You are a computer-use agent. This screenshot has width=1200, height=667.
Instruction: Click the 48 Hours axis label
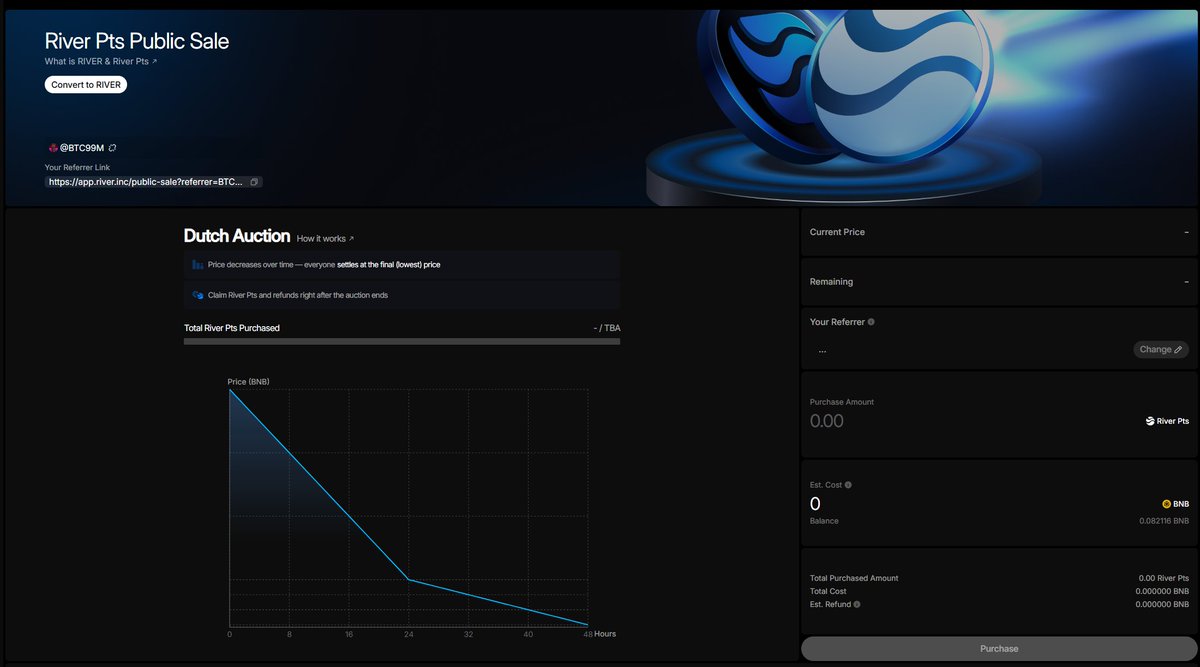[599, 635]
